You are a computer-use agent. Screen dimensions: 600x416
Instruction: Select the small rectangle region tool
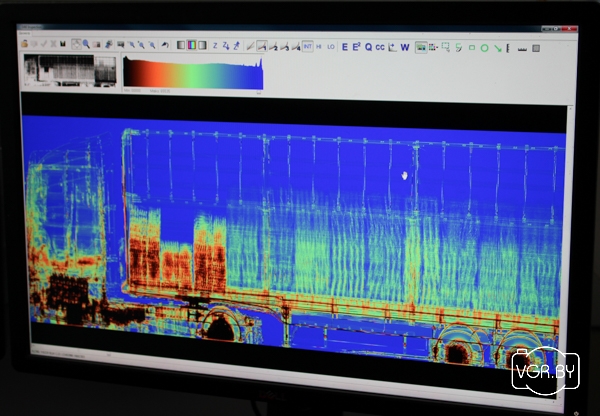point(472,47)
